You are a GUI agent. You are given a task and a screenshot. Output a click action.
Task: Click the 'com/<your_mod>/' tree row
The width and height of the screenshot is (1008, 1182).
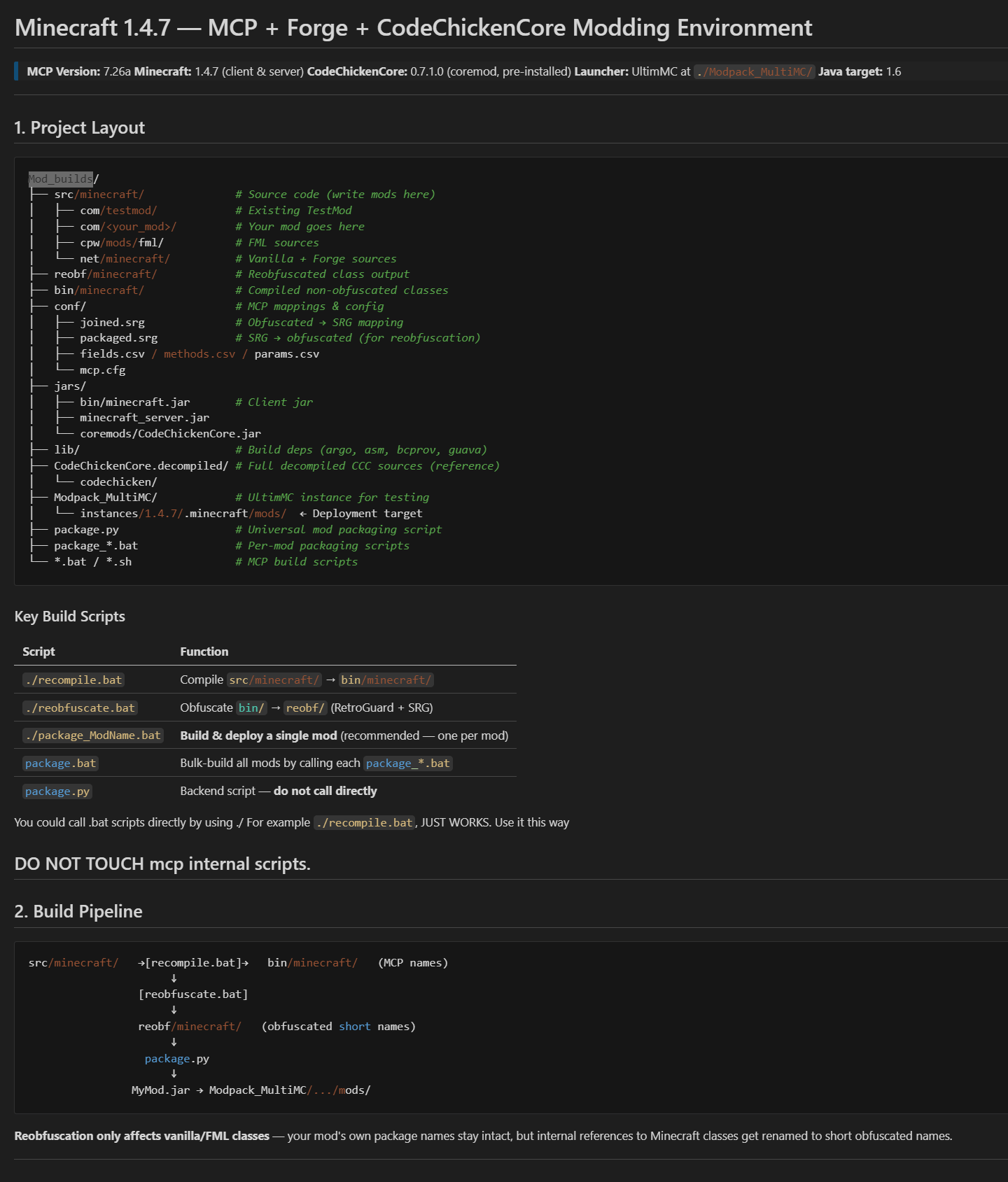pos(128,227)
